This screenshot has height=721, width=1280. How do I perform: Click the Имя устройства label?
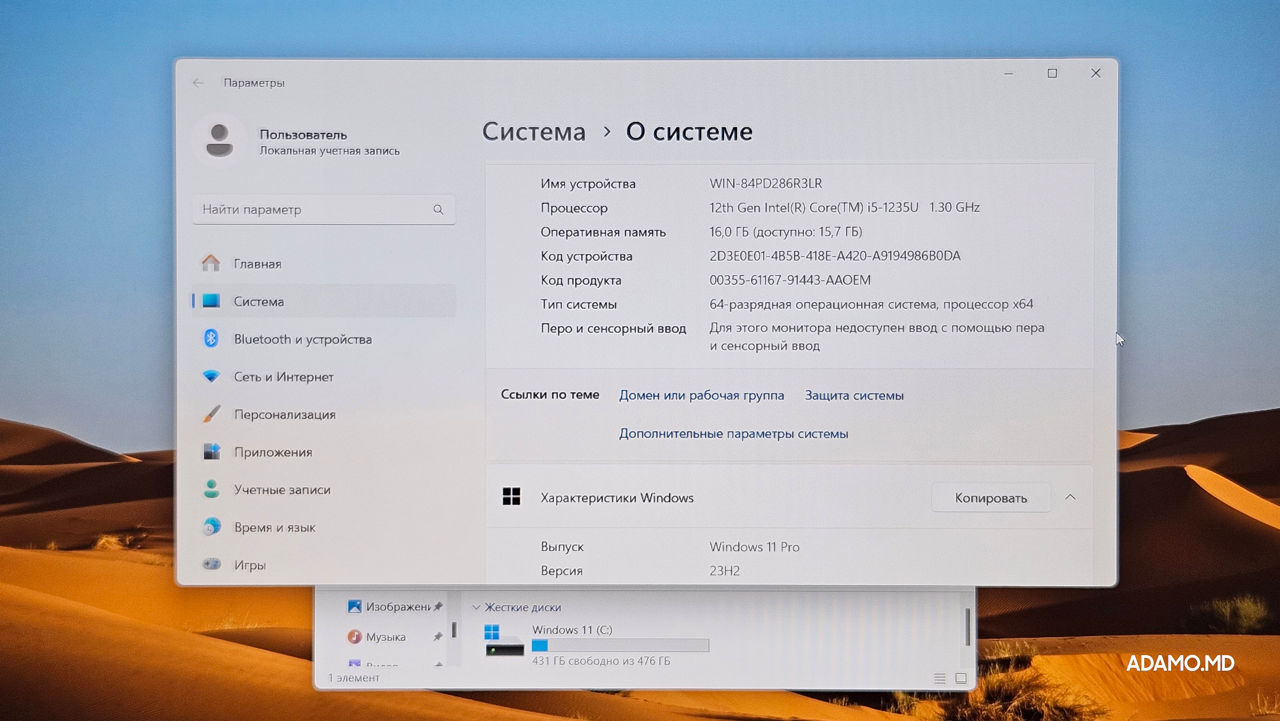(x=588, y=184)
